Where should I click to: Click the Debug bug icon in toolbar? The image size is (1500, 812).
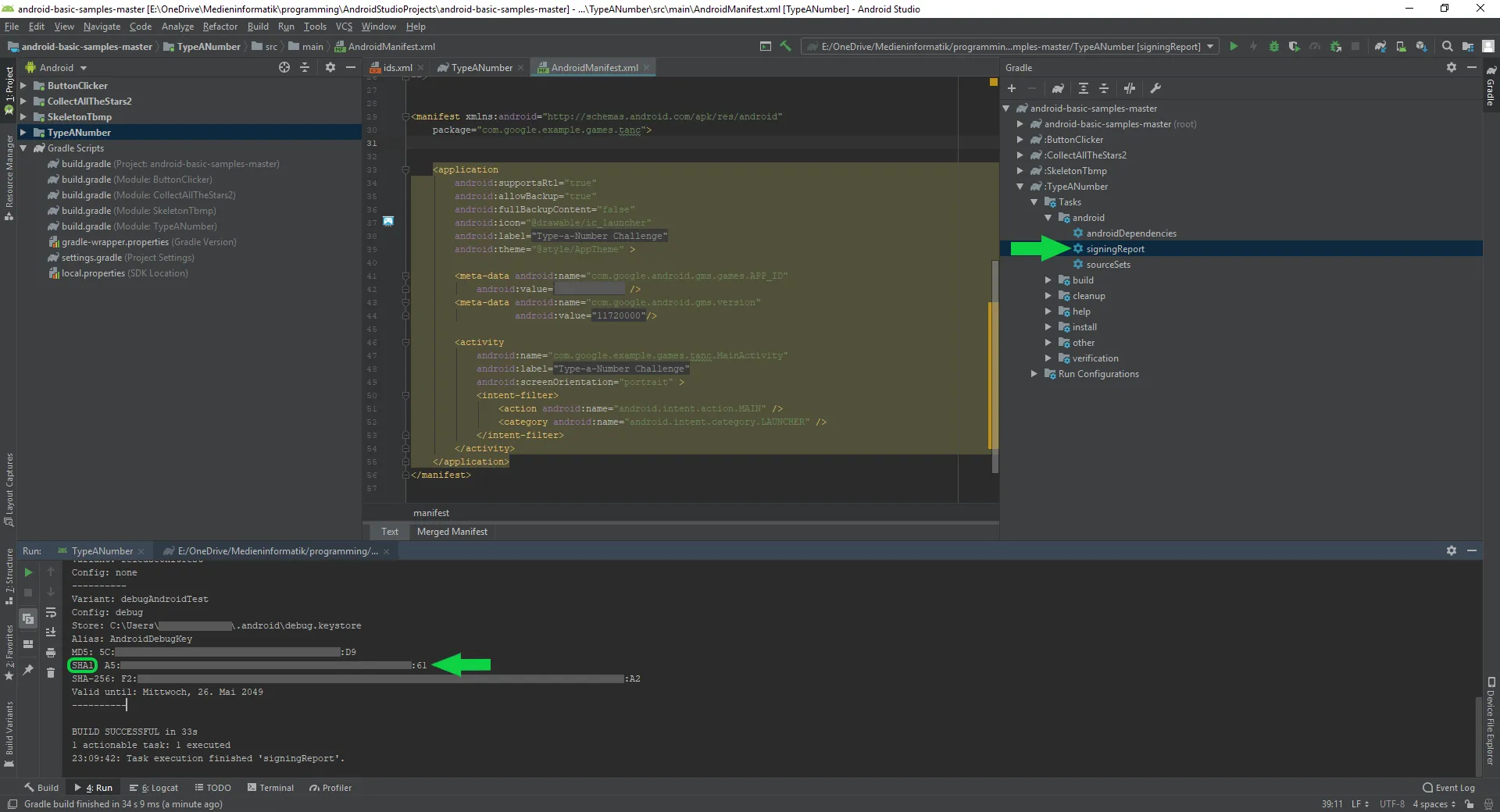[x=1274, y=47]
